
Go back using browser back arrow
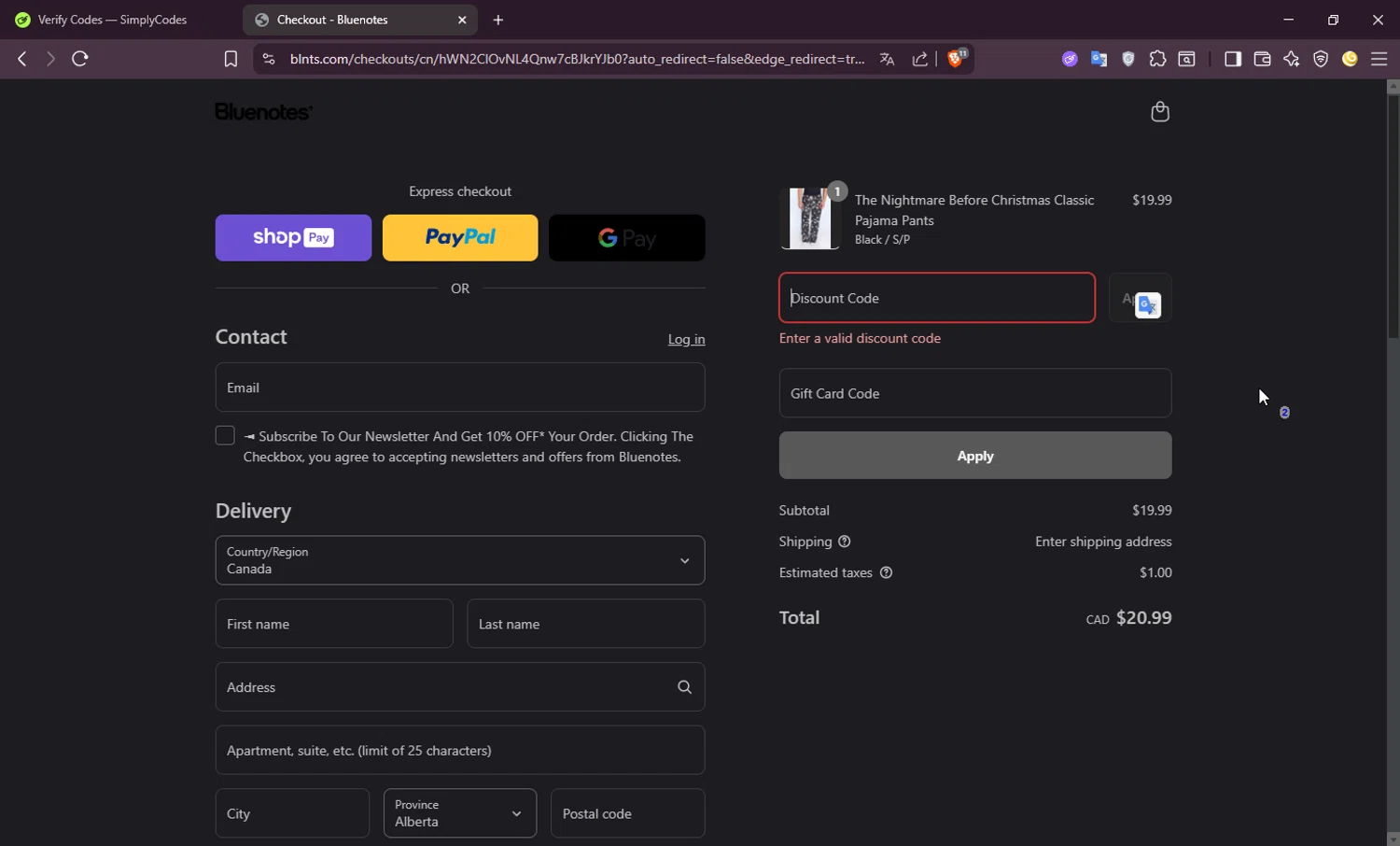(21, 59)
